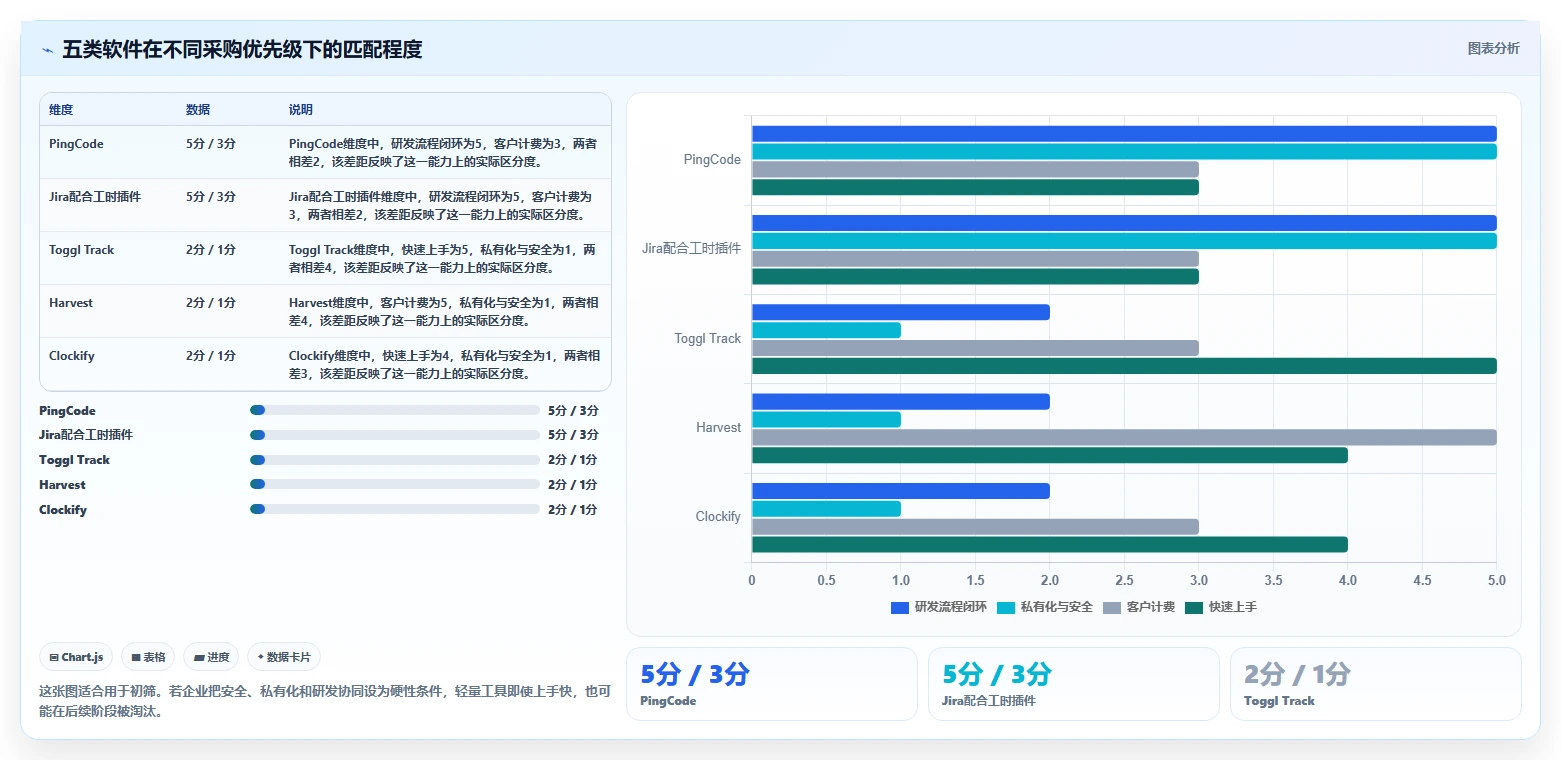
Task: Click the Jira配合工时插件 chart axis label
Action: 691,249
